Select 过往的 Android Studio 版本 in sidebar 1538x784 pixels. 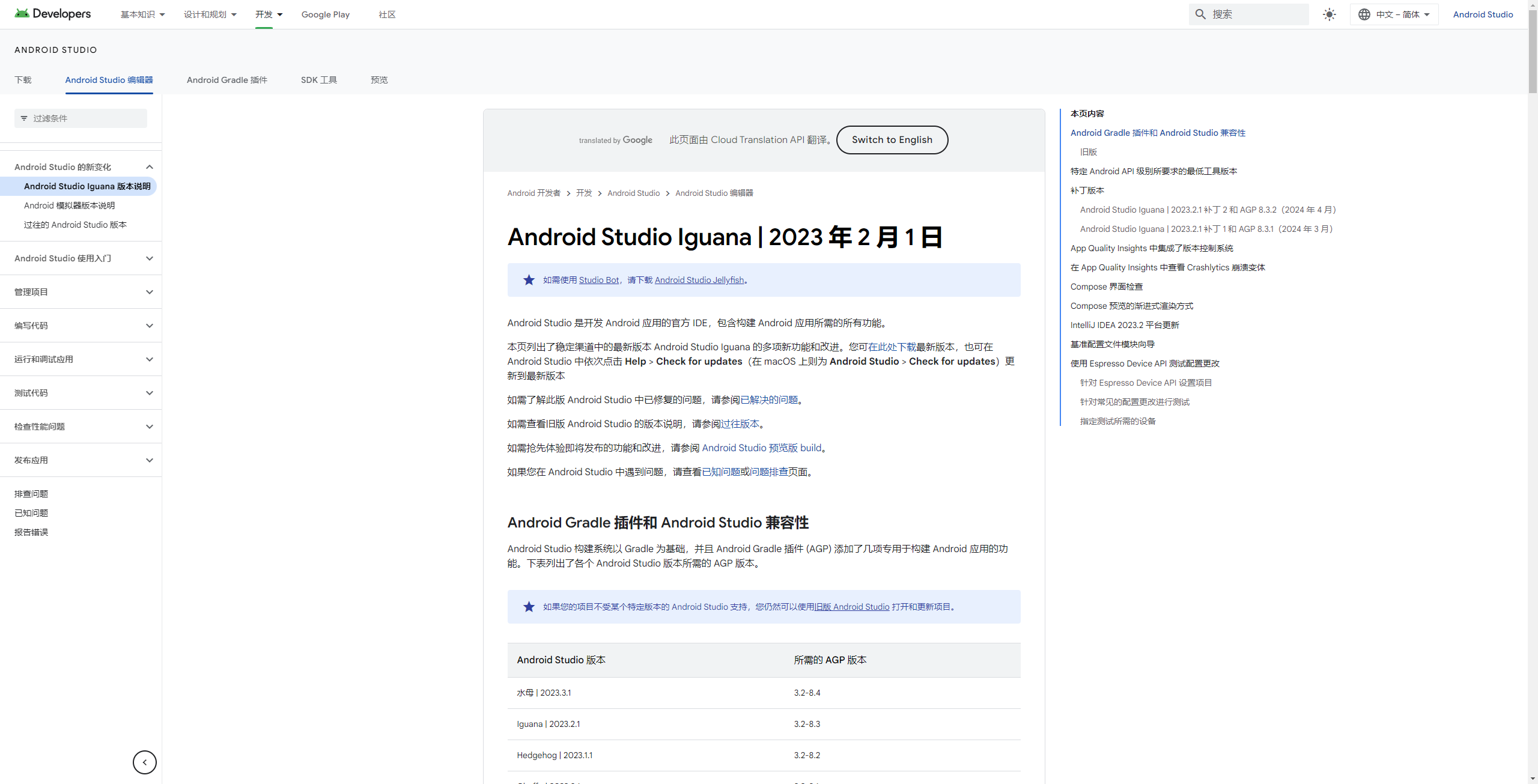coord(75,225)
